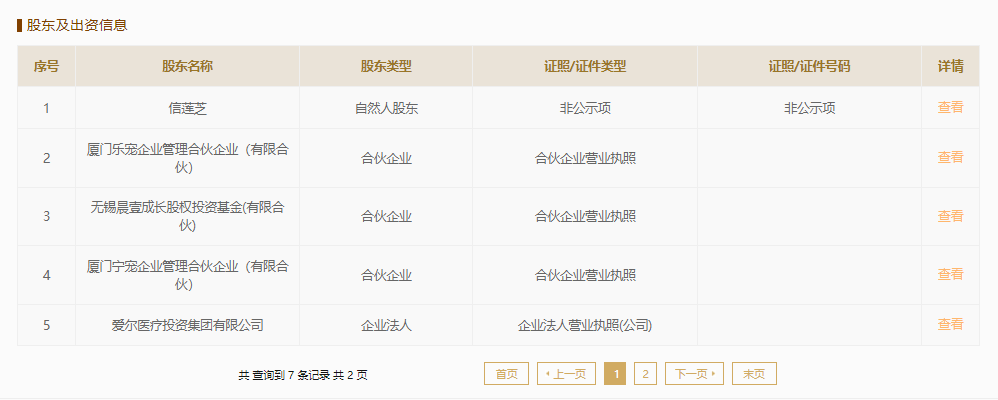Click the 序号 column header

(46, 66)
